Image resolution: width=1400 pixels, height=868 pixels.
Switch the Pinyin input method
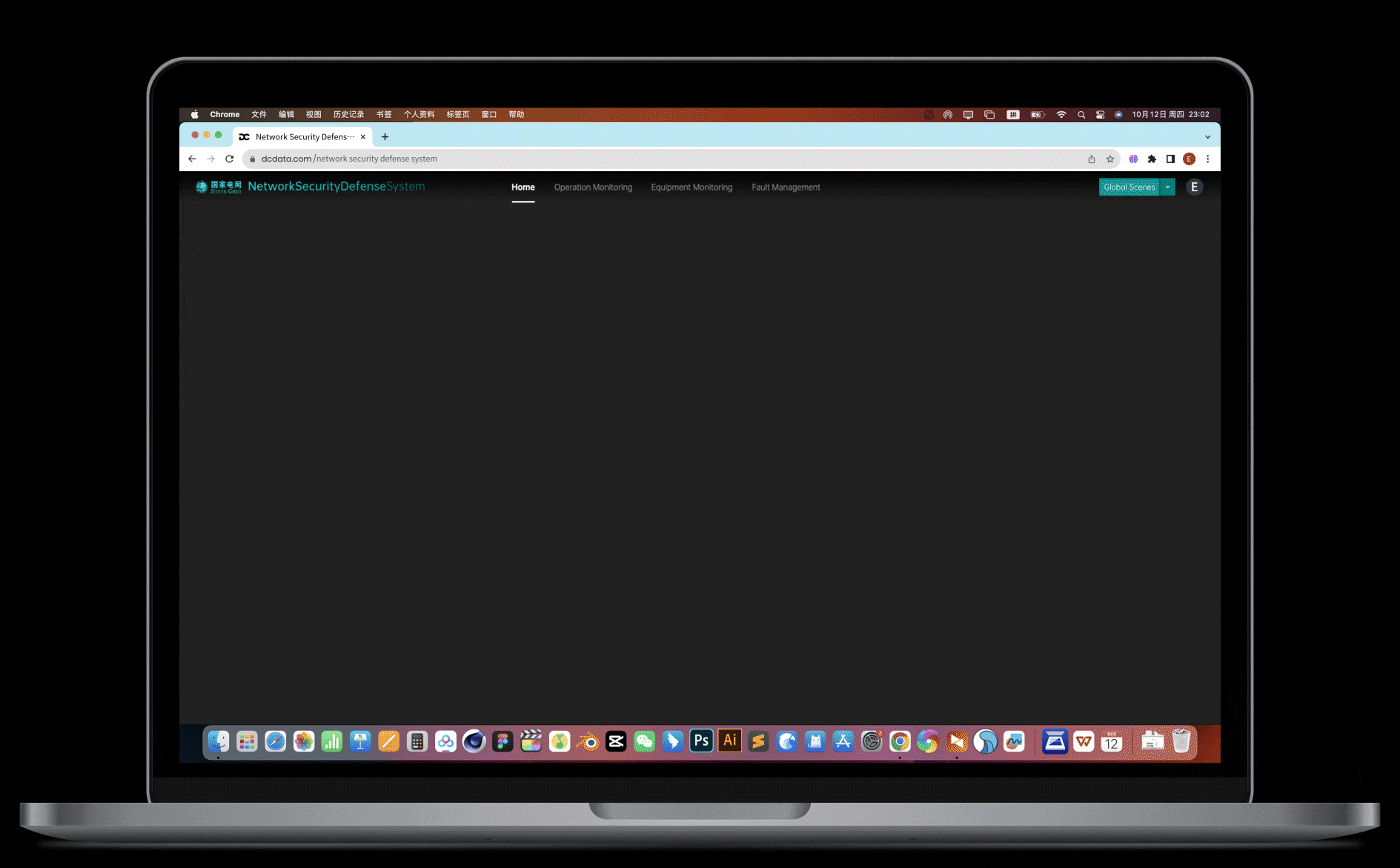1013,114
